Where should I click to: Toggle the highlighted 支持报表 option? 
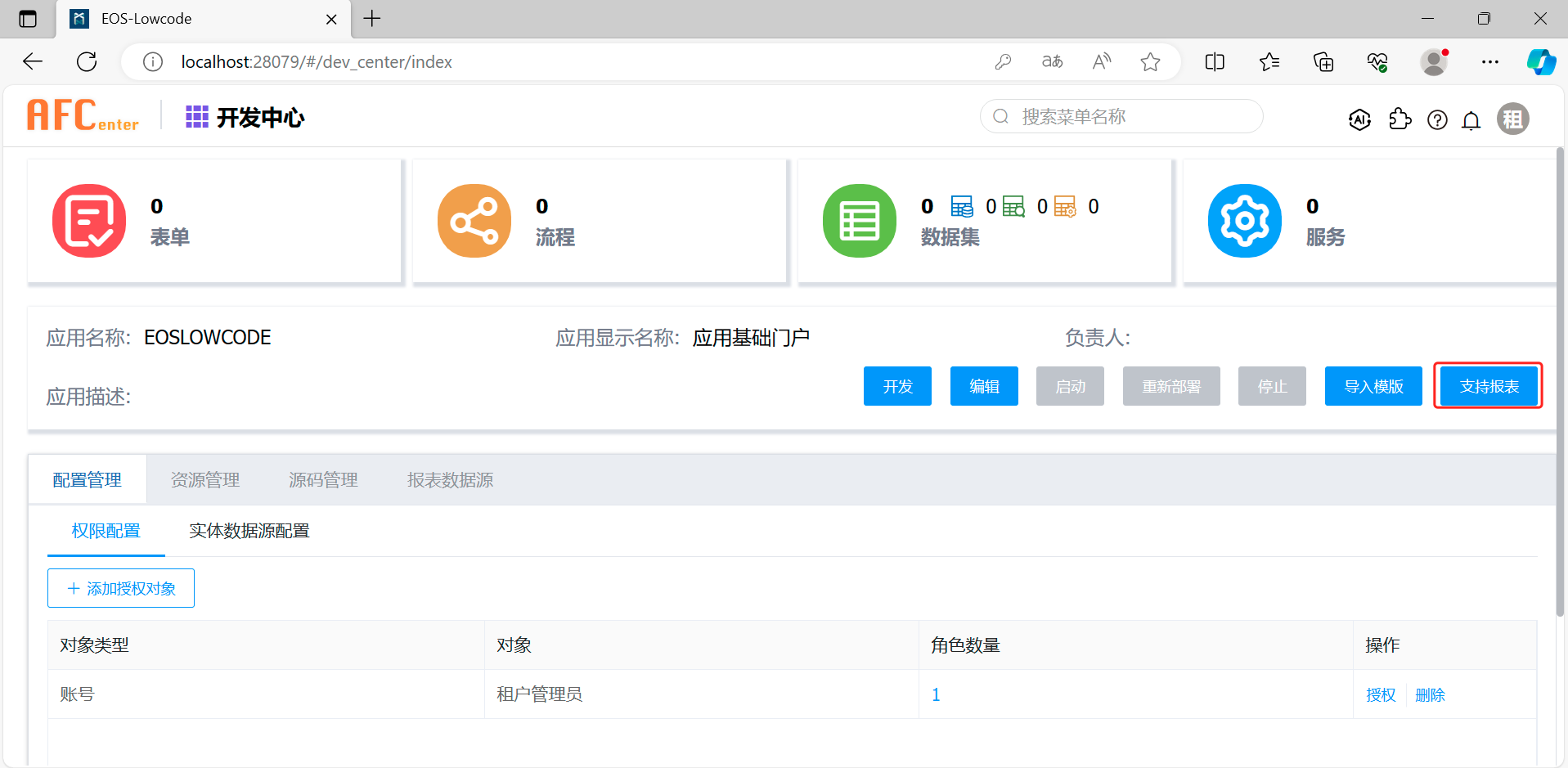coord(1488,385)
